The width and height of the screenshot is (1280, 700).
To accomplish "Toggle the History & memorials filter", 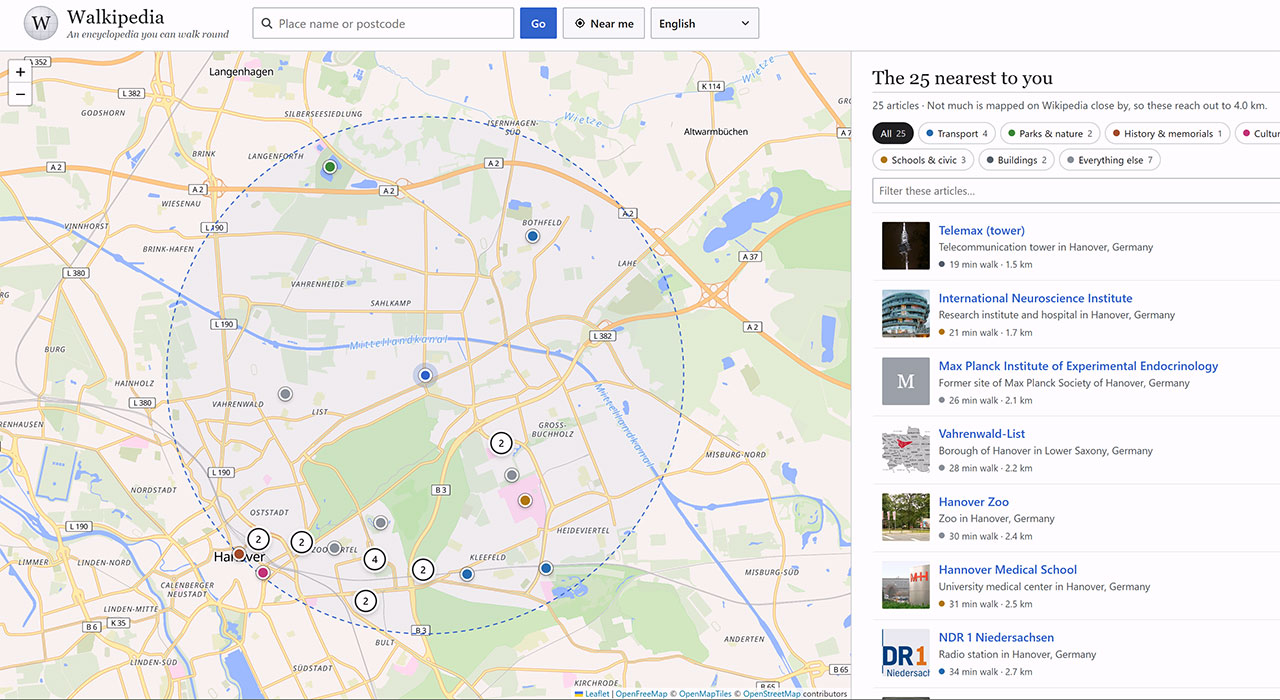I will pyautogui.click(x=1168, y=134).
